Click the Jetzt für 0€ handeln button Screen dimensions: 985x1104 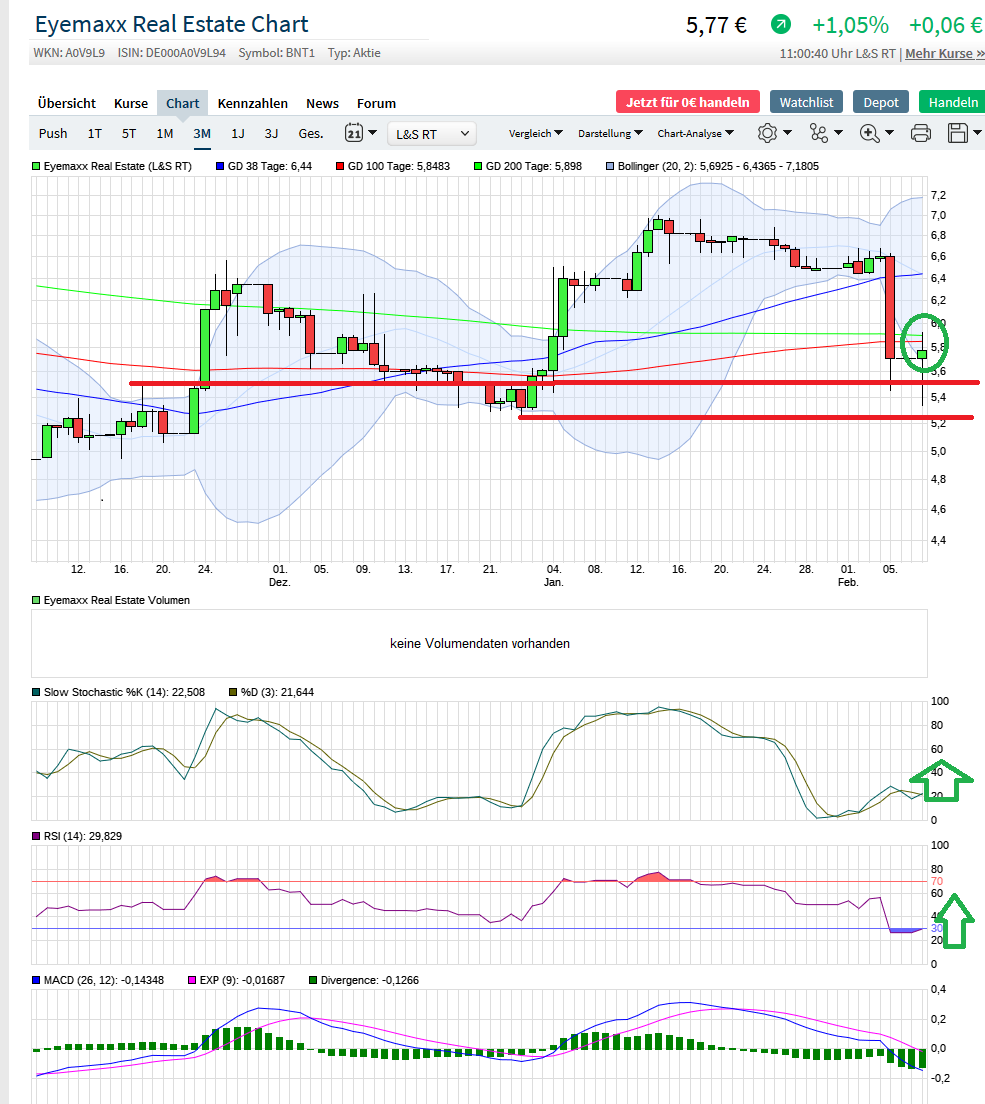(687, 101)
